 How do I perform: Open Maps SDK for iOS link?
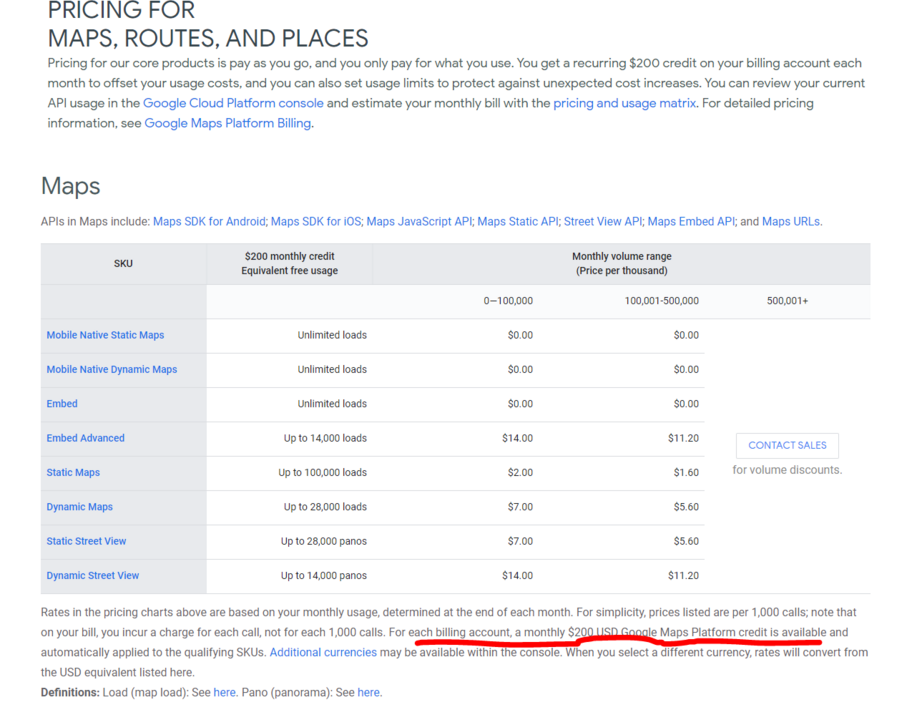pyautogui.click(x=316, y=222)
